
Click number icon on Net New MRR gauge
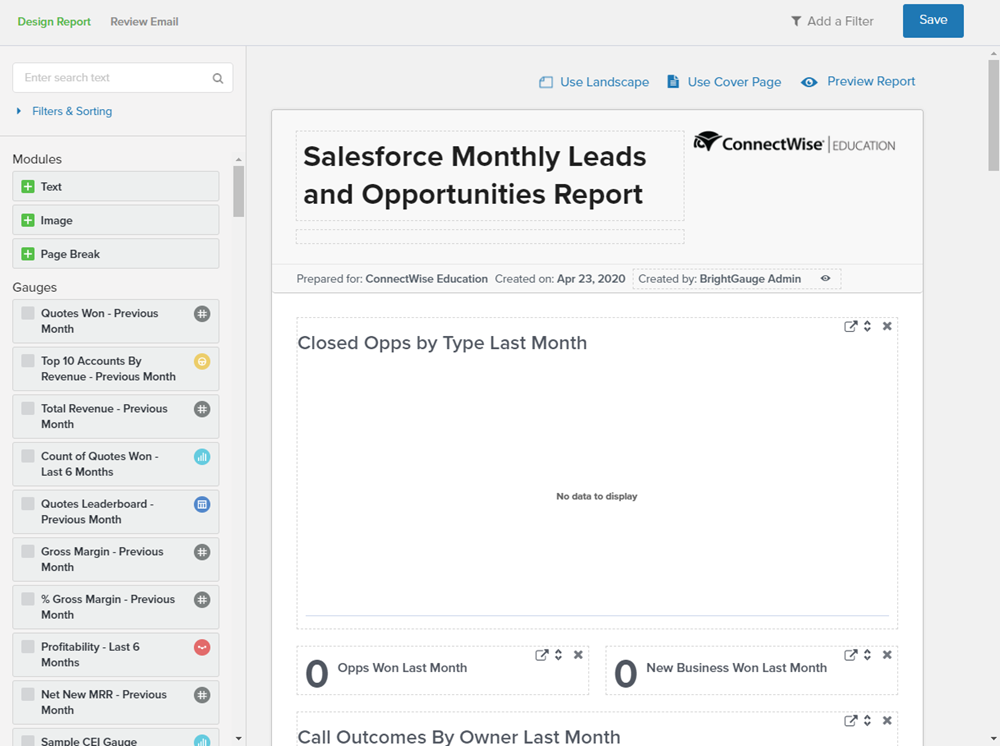[x=202, y=695]
